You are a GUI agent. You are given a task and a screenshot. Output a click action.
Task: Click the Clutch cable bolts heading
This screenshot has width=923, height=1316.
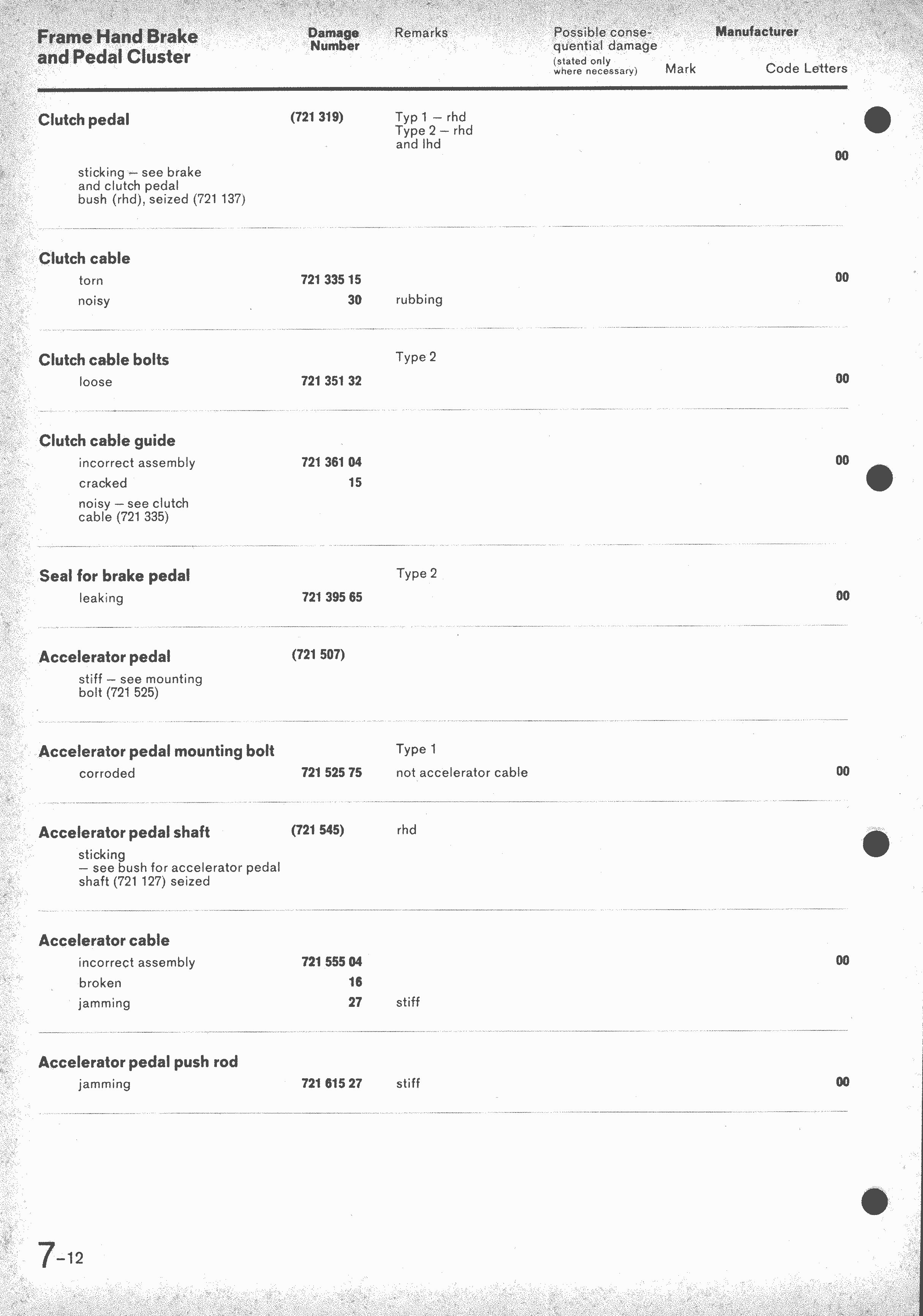(x=104, y=360)
